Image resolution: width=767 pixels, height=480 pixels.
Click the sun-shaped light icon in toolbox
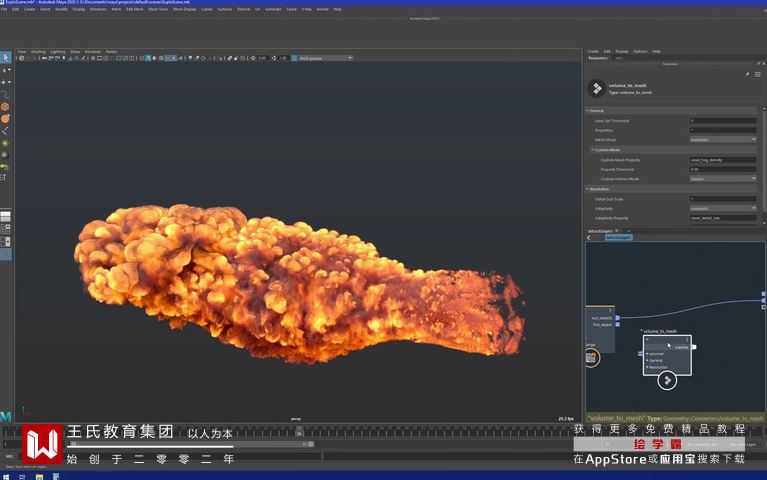(5, 143)
